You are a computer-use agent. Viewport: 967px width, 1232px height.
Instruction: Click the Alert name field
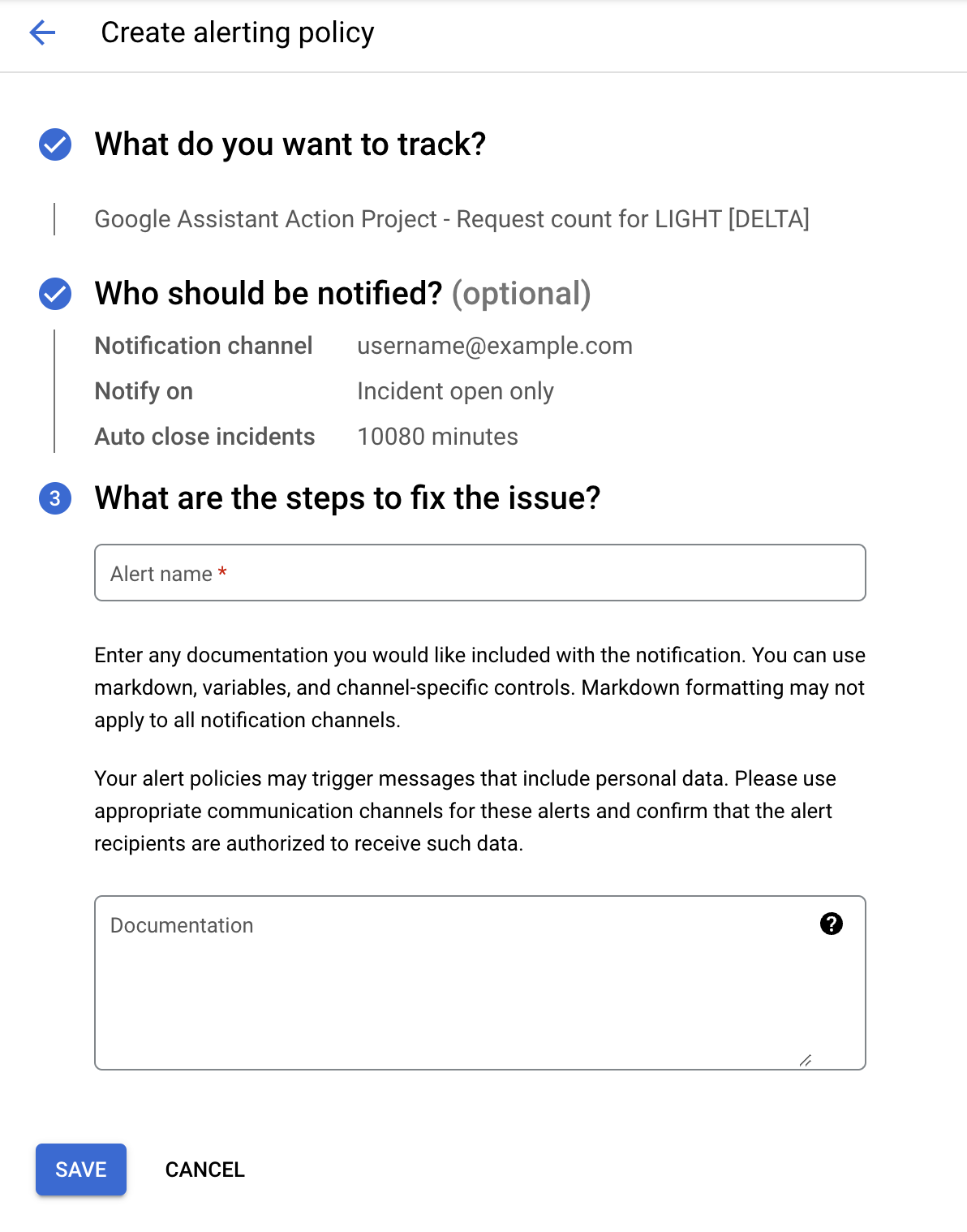coord(480,573)
